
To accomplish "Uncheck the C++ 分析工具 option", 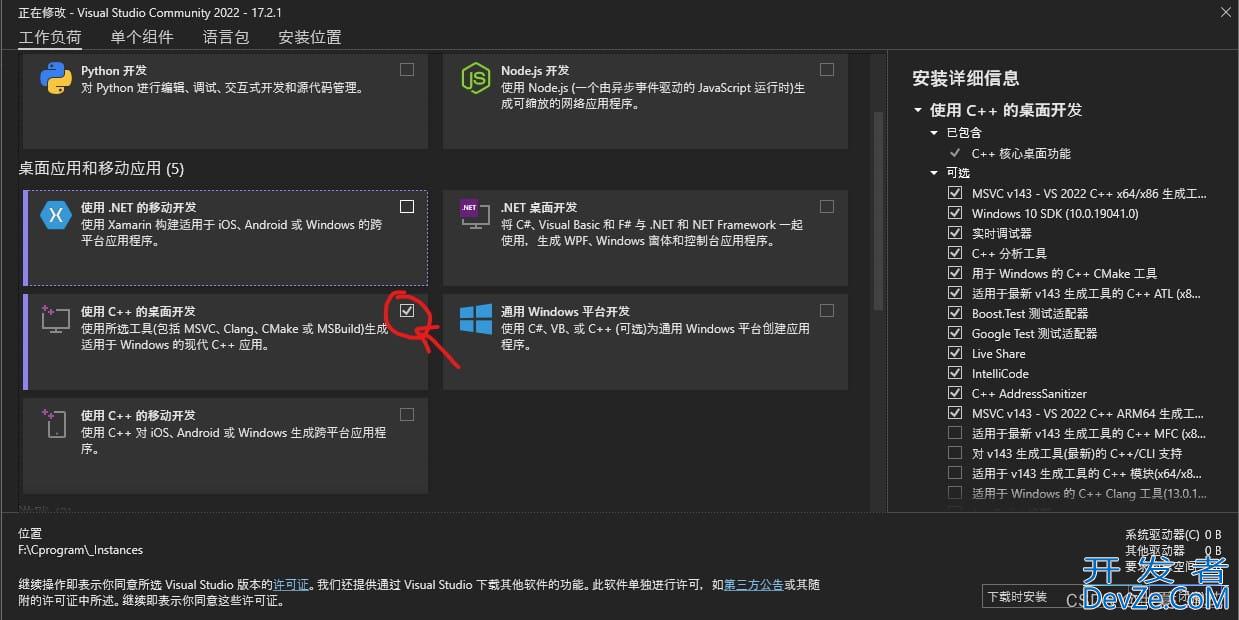I will pyautogui.click(x=955, y=253).
